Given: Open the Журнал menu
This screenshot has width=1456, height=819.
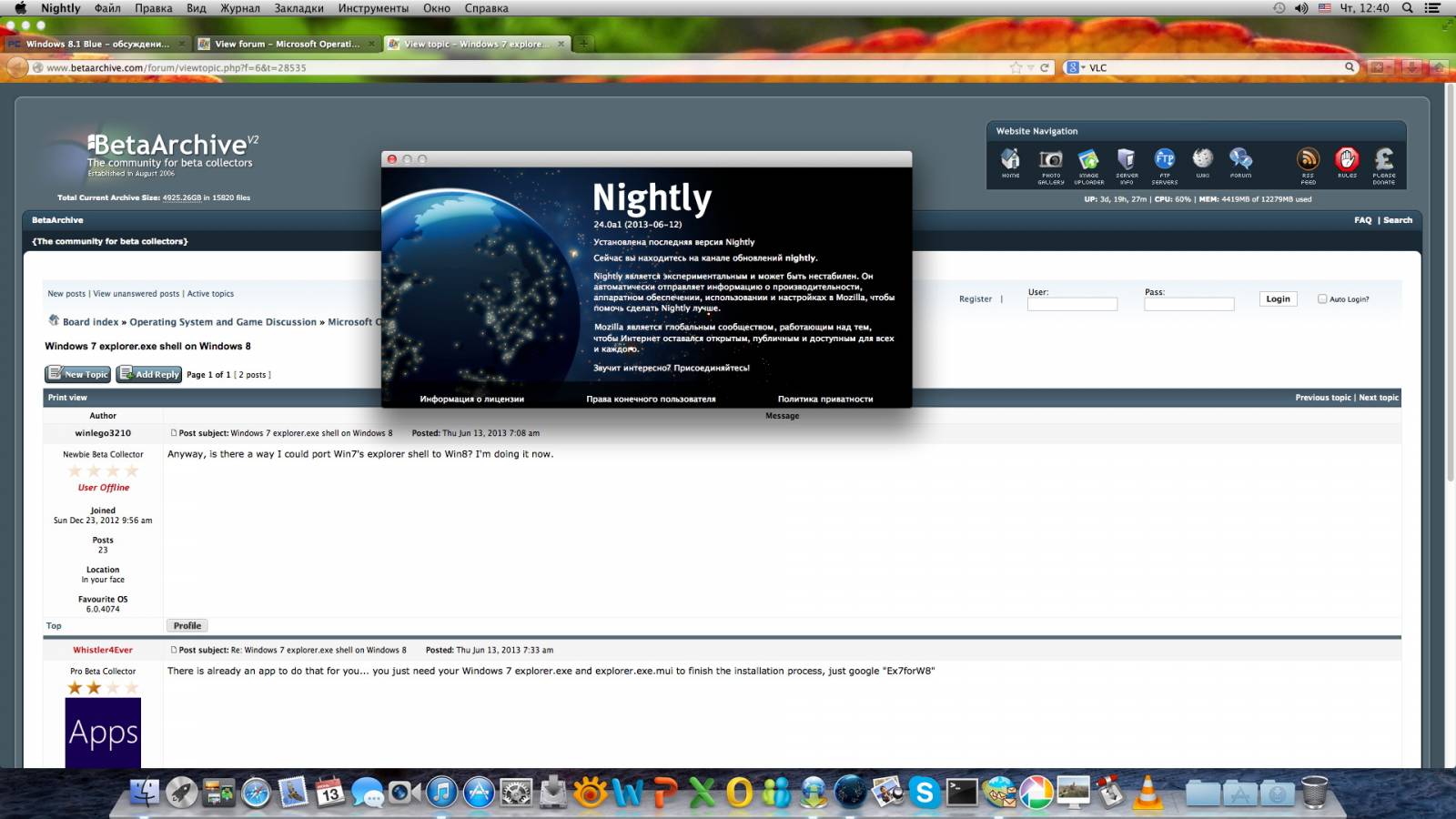Looking at the screenshot, I should (x=239, y=8).
